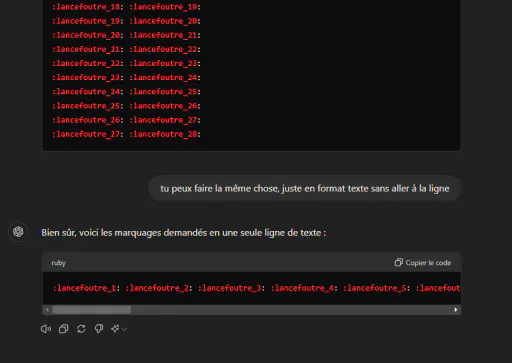Click ':lancefoutre_2:' in the single-line code
The width and height of the screenshot is (512, 363).
[x=159, y=288]
